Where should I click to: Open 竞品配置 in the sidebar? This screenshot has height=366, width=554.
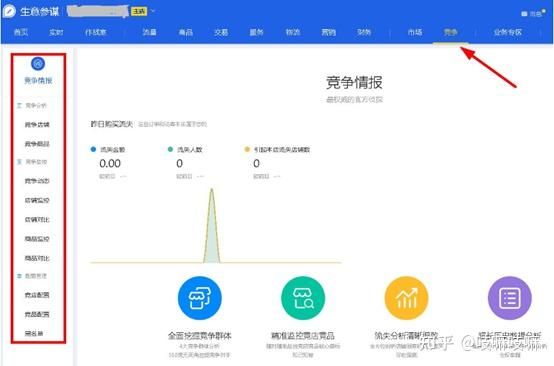tap(37, 314)
